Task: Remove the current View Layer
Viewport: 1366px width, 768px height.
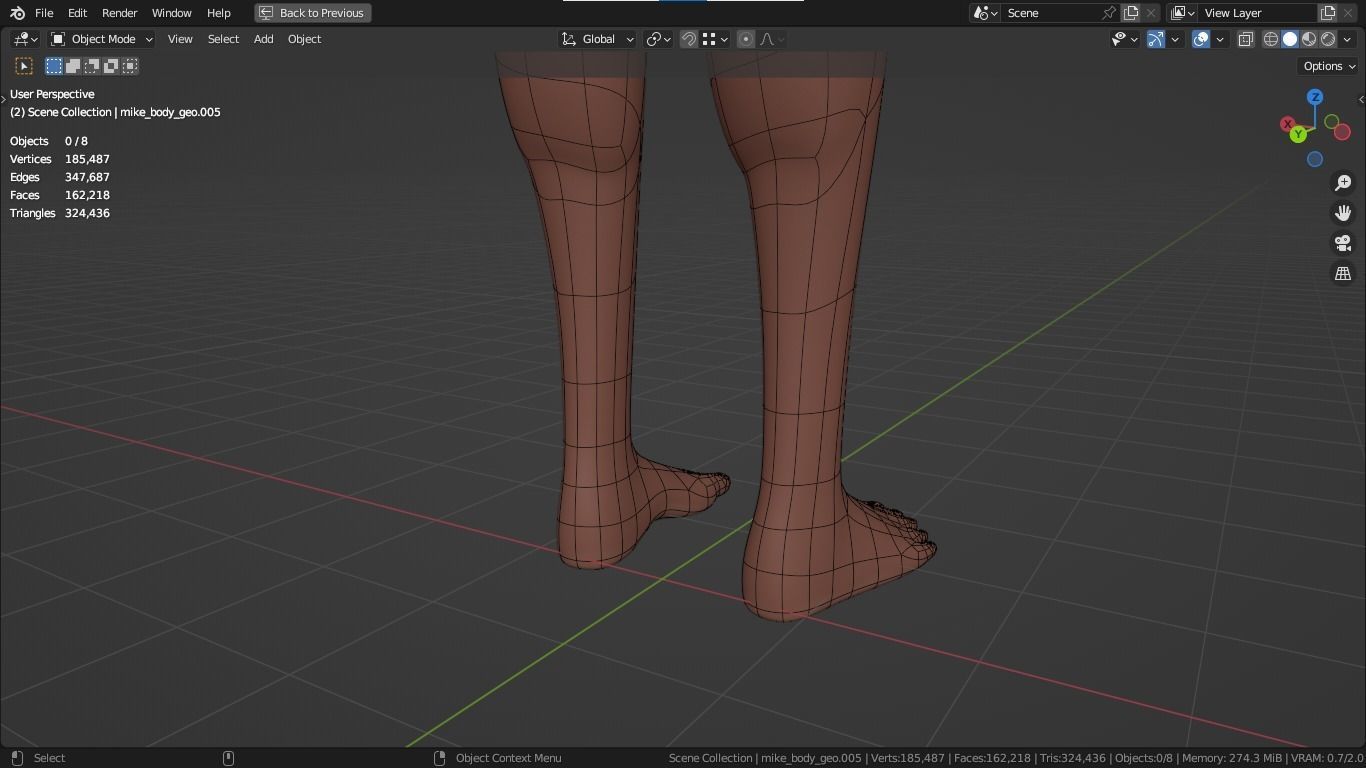Action: coord(1348,13)
